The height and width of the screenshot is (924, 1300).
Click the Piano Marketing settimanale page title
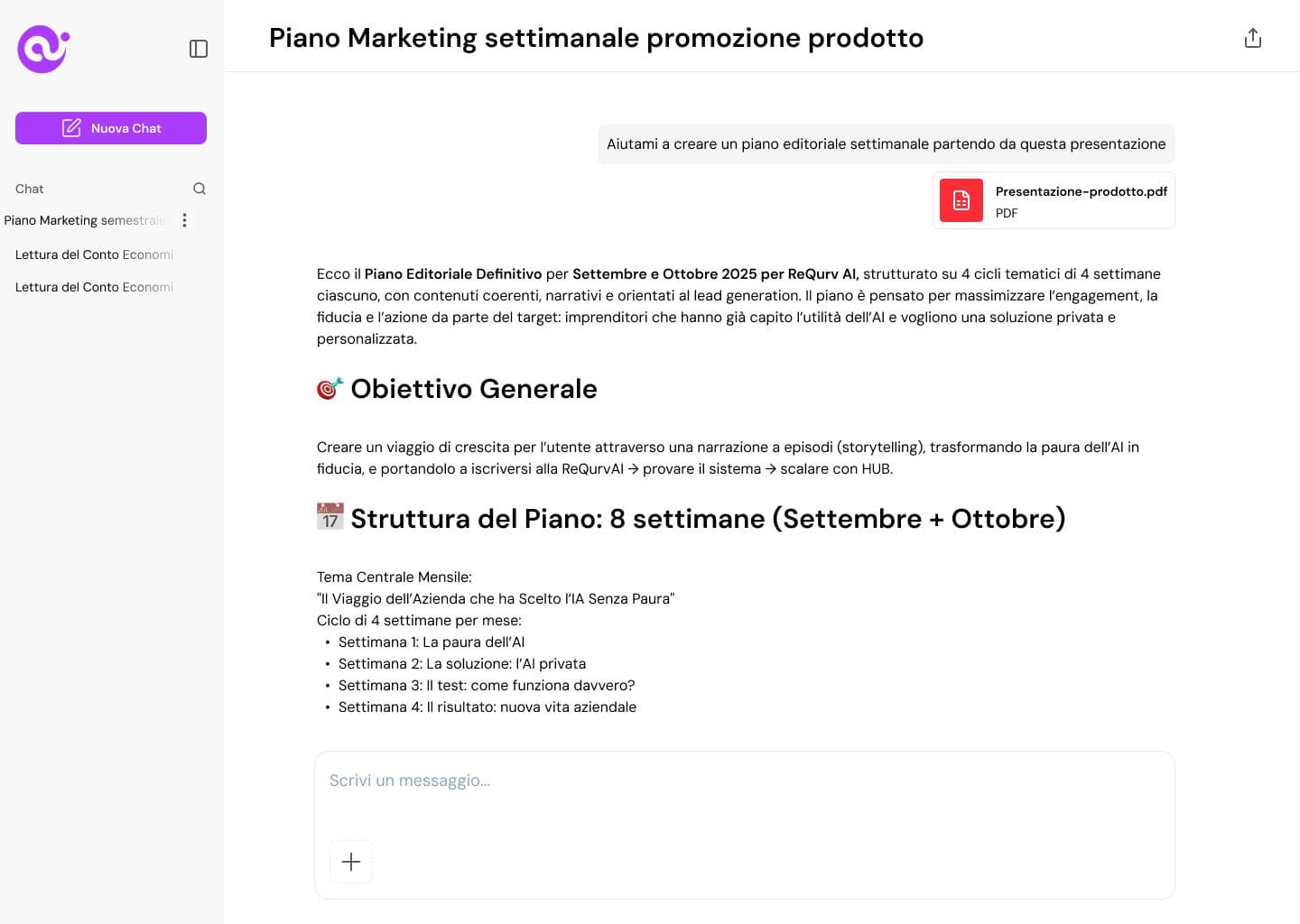596,38
